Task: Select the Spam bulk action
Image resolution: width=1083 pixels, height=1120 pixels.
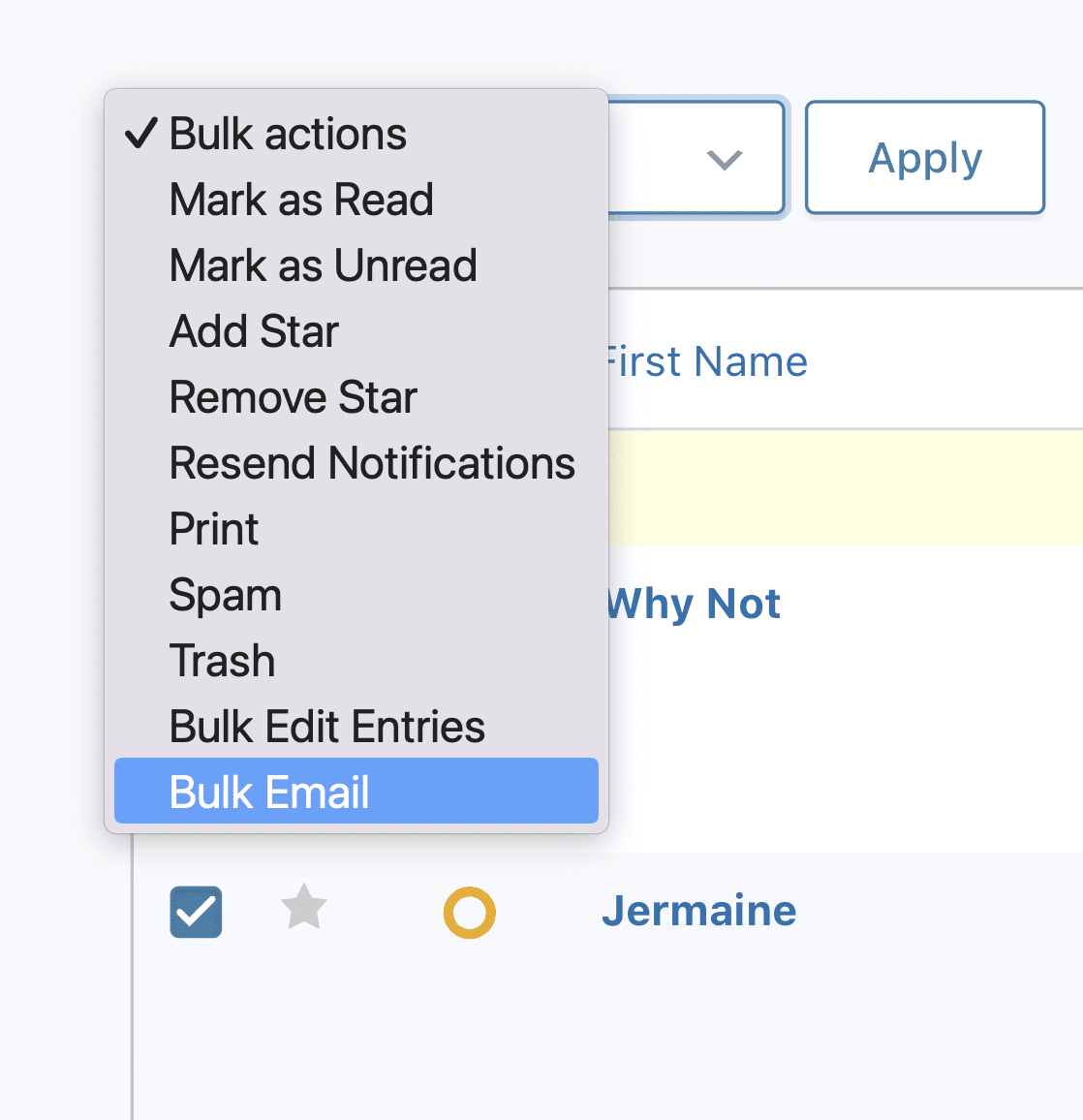Action: pos(225,595)
